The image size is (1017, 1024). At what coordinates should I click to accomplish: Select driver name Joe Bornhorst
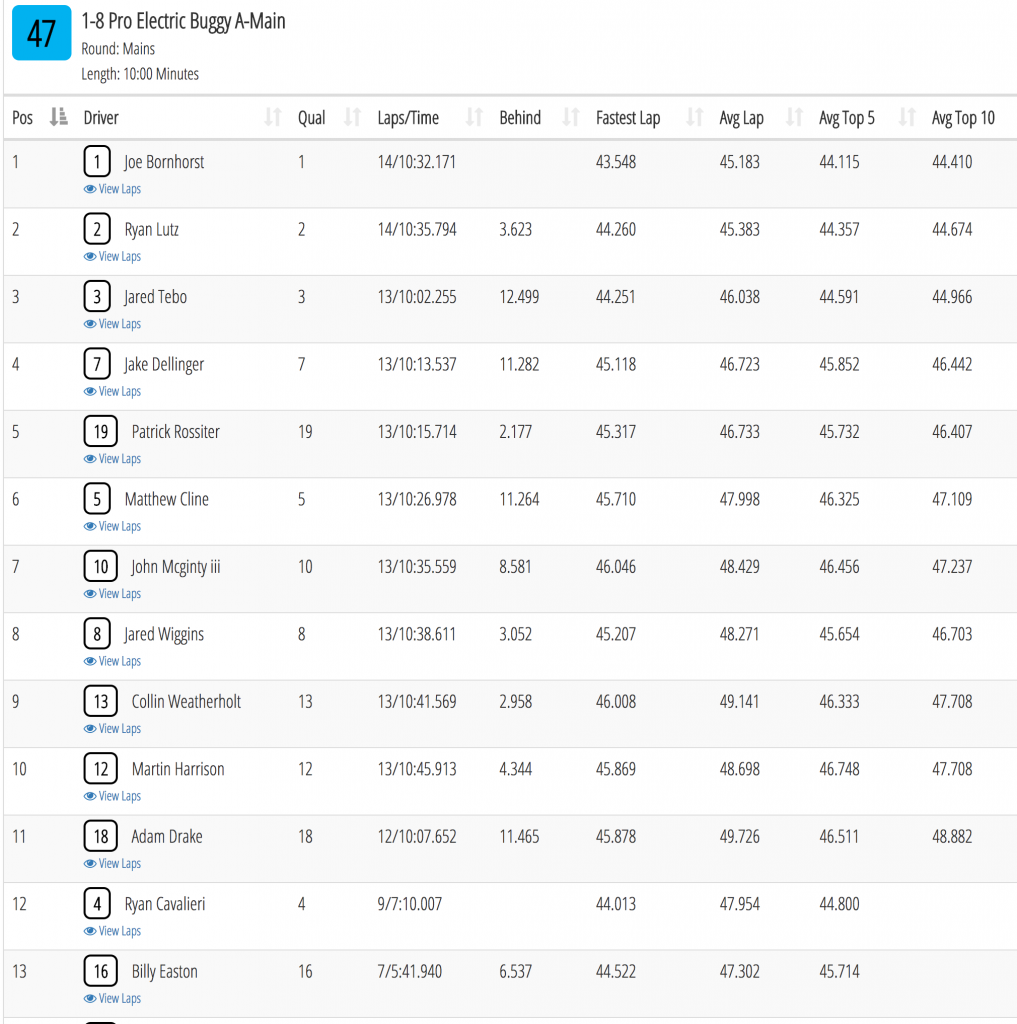tap(164, 162)
